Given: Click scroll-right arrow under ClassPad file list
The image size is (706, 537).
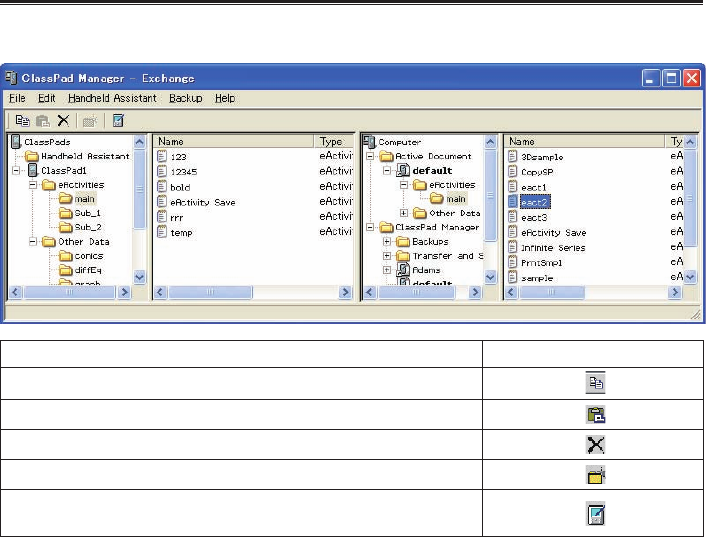Looking at the screenshot, I should pos(345,293).
